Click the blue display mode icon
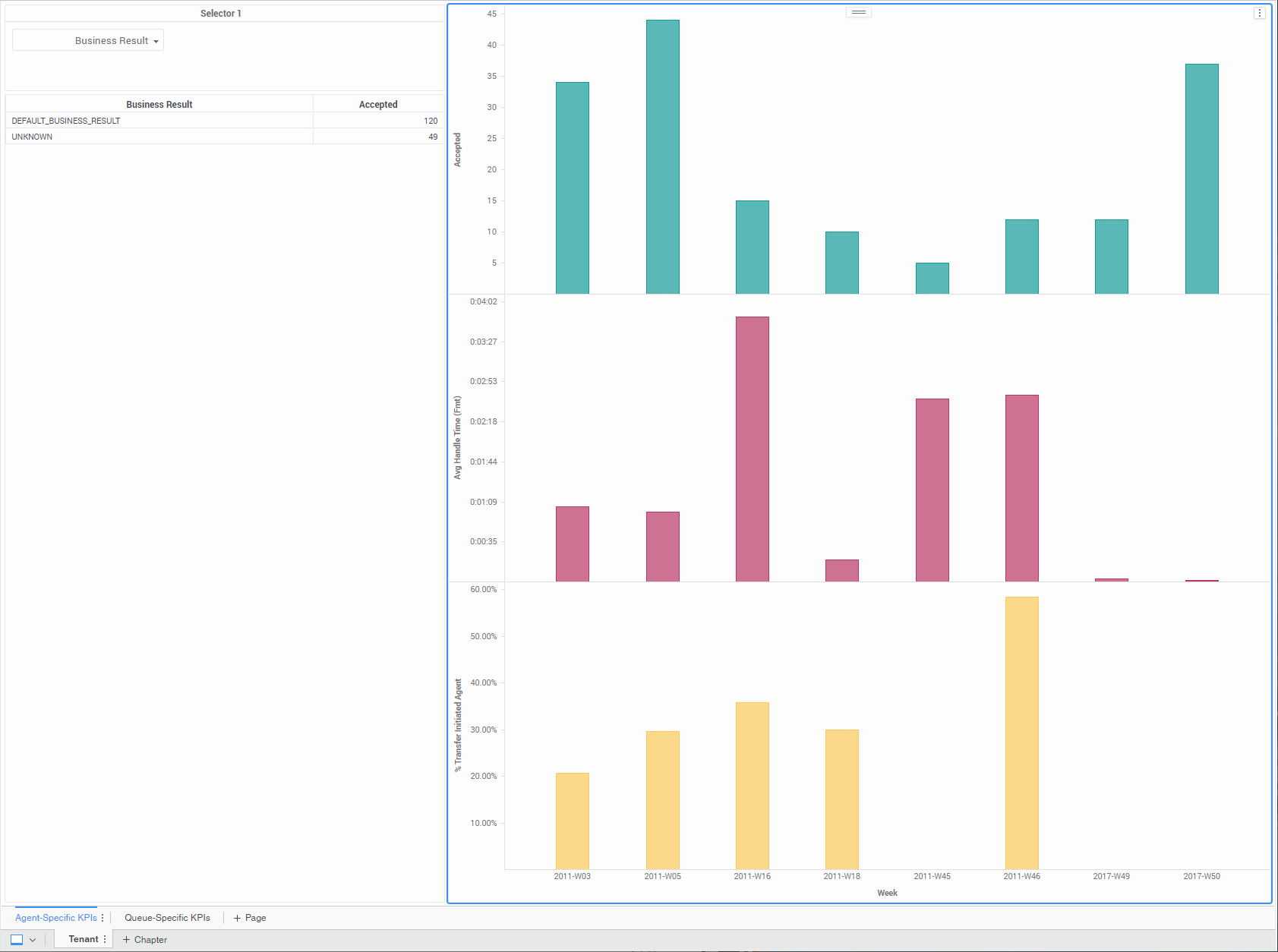1278x952 pixels. [17, 940]
